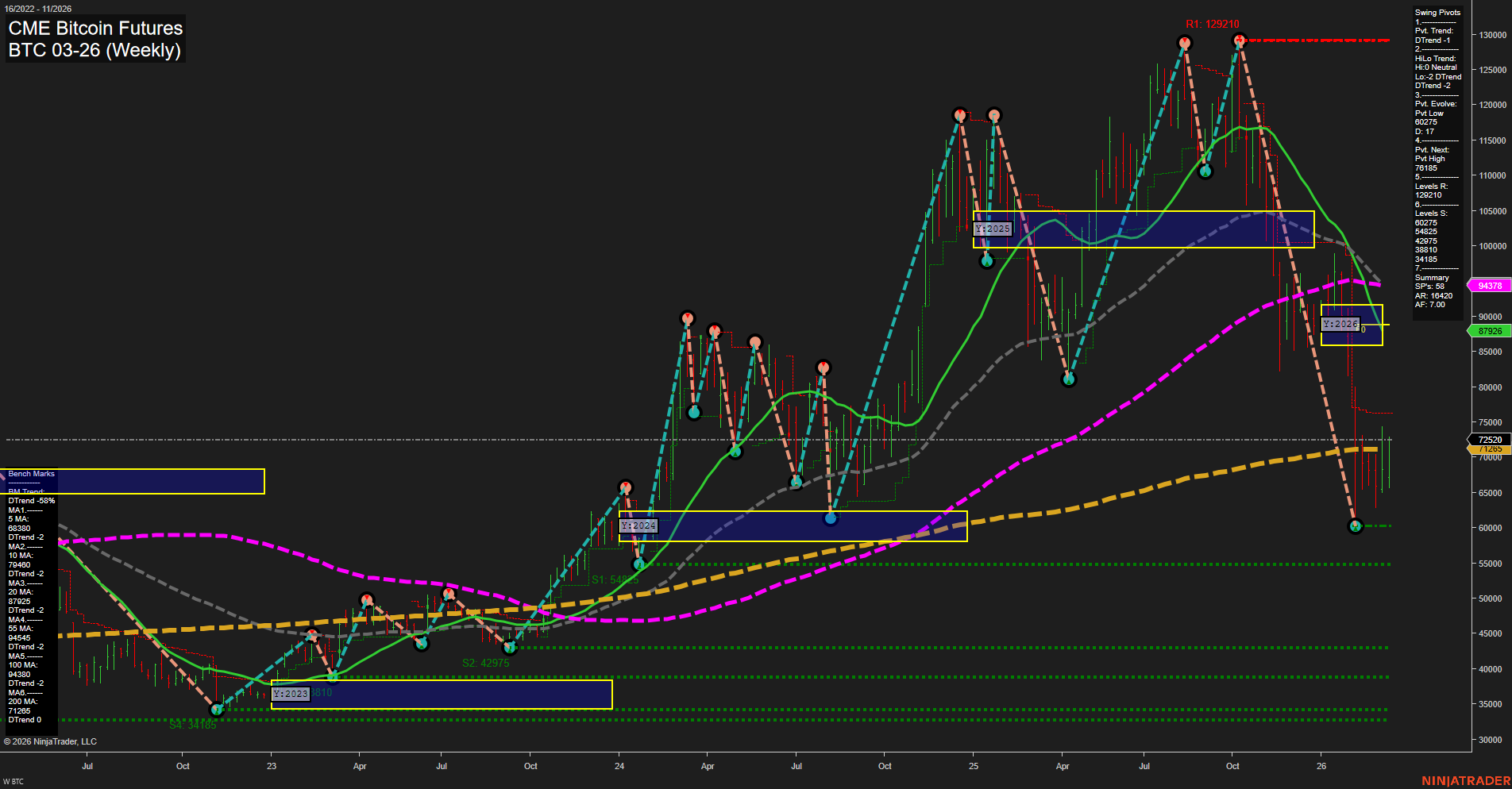
Task: Open the Swing Pivots panel header
Action: click(x=1436, y=12)
